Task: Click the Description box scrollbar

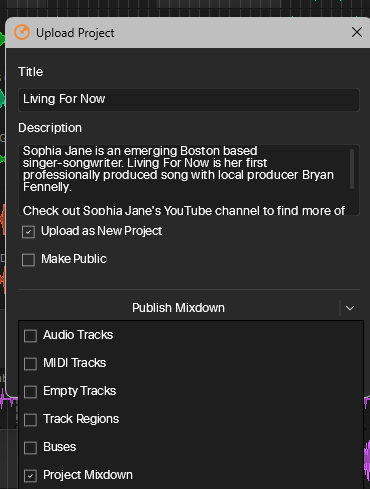Action: 352,169
